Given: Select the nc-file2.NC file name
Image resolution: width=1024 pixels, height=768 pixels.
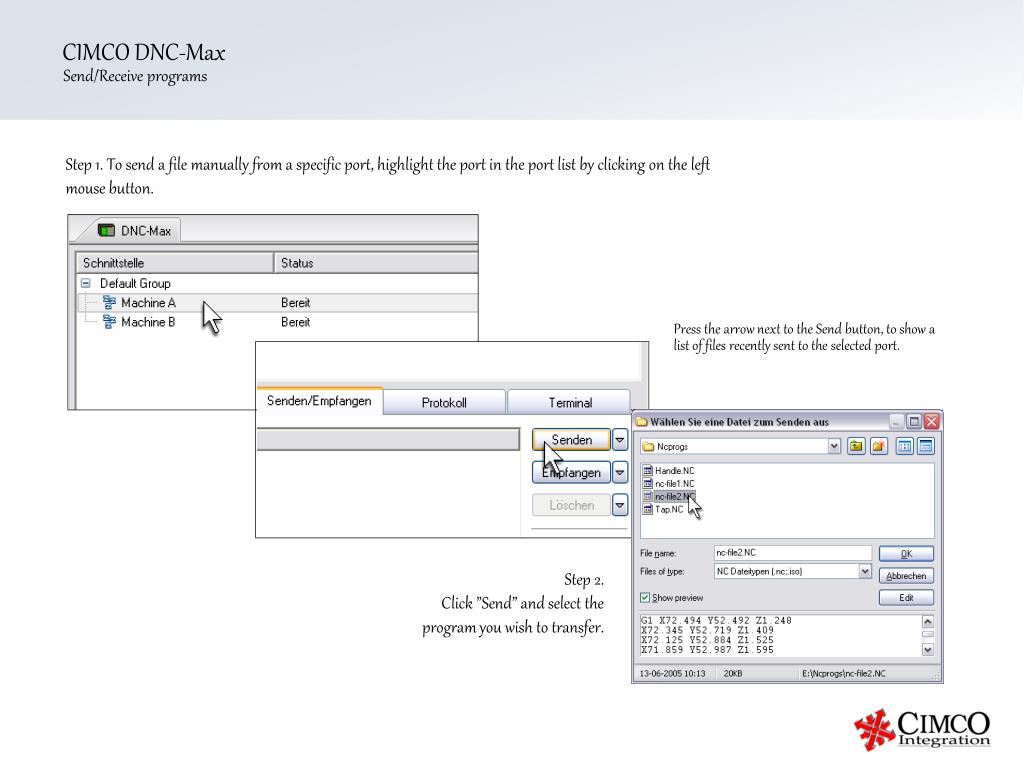Looking at the screenshot, I should [675, 497].
